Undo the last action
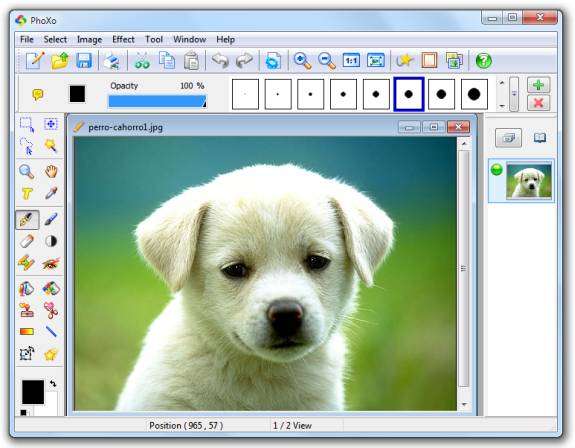The image size is (575, 448). (220, 60)
